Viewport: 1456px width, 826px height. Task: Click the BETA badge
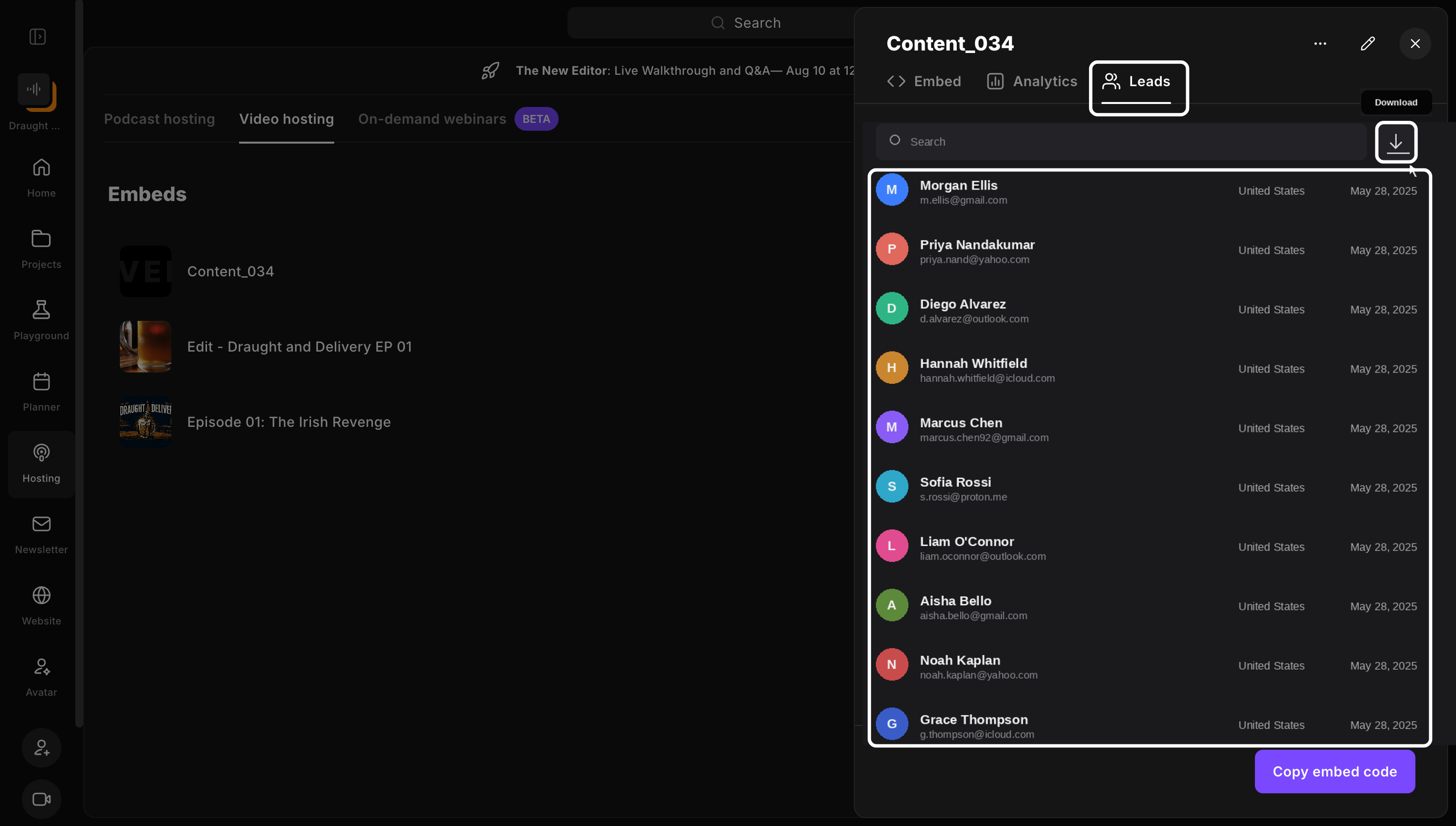coord(536,119)
